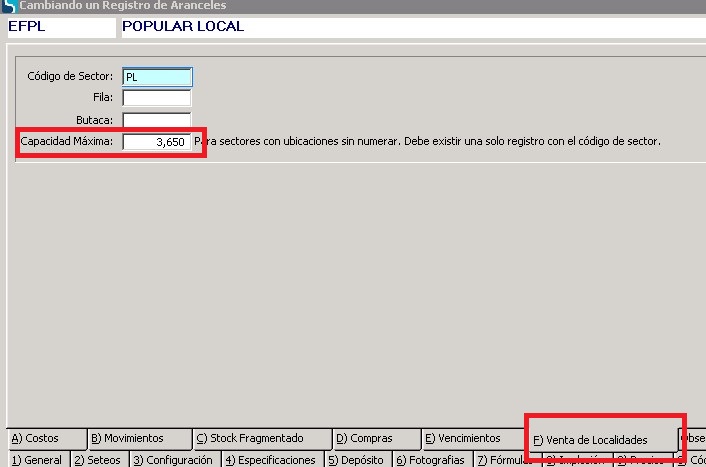
Task: Go to the 5) Depósito tab
Action: pos(355,460)
